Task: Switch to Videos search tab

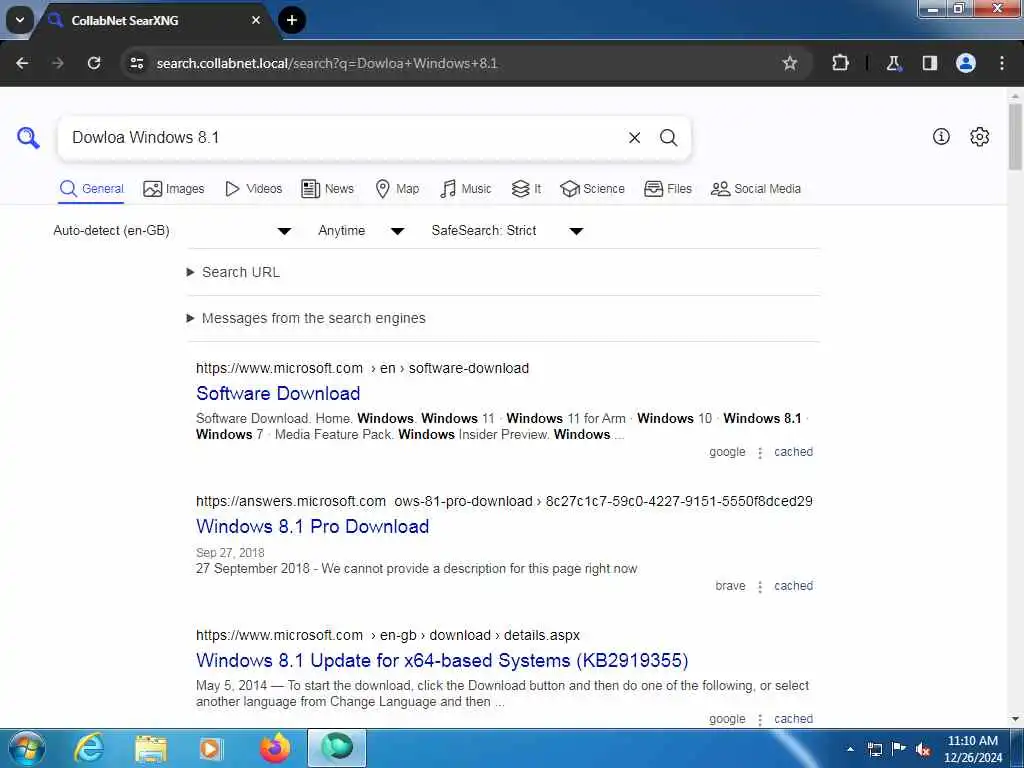Action: [x=253, y=189]
